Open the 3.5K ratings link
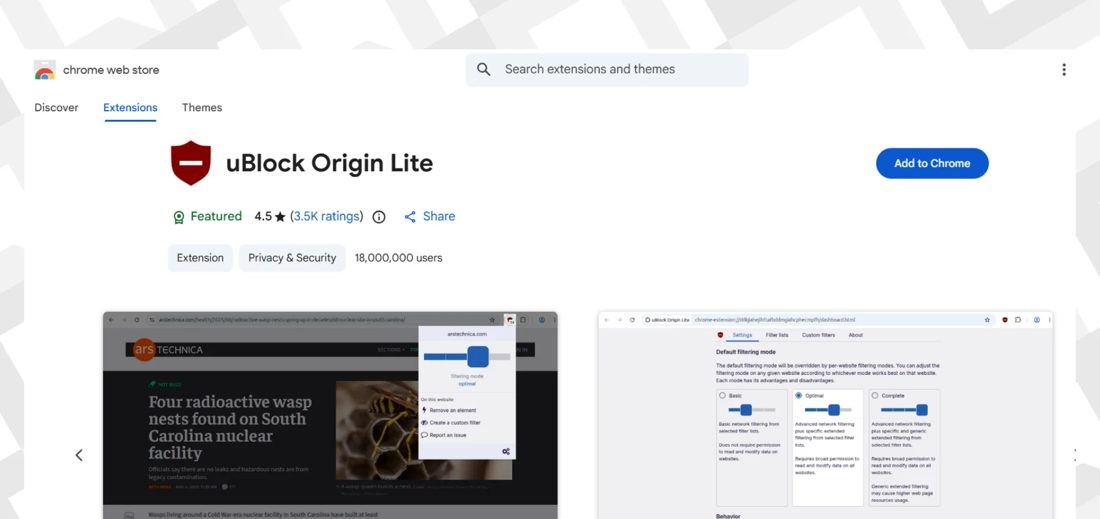Viewport: 1100px width, 519px height. pos(327,216)
